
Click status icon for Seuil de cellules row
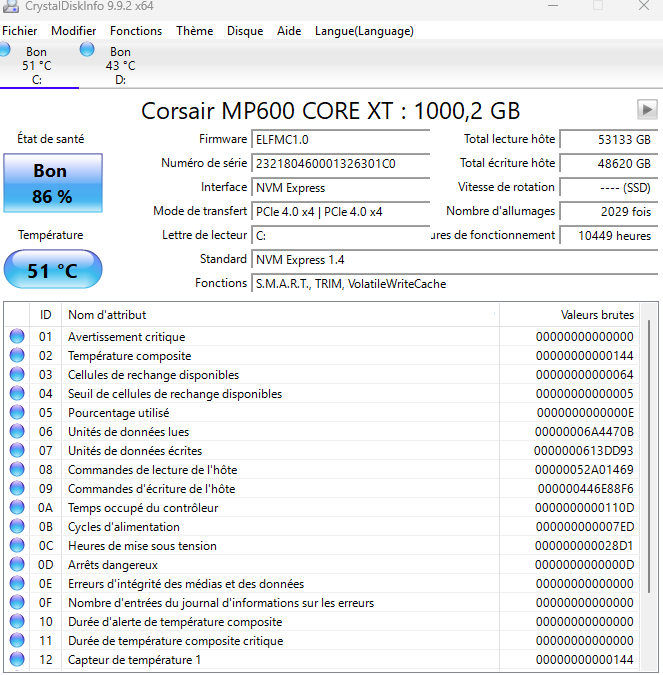pos(17,393)
